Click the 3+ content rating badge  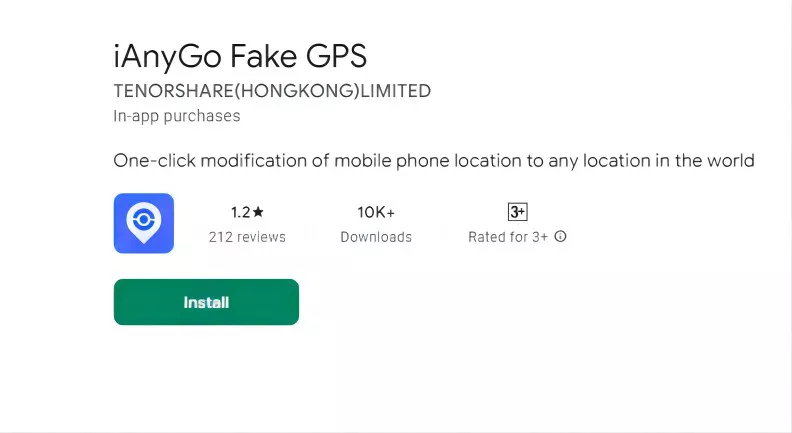point(517,212)
